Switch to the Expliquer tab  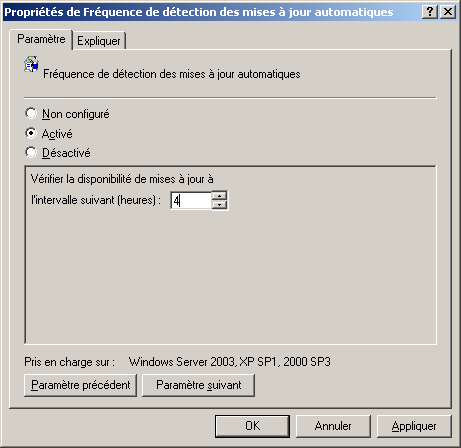99,41
